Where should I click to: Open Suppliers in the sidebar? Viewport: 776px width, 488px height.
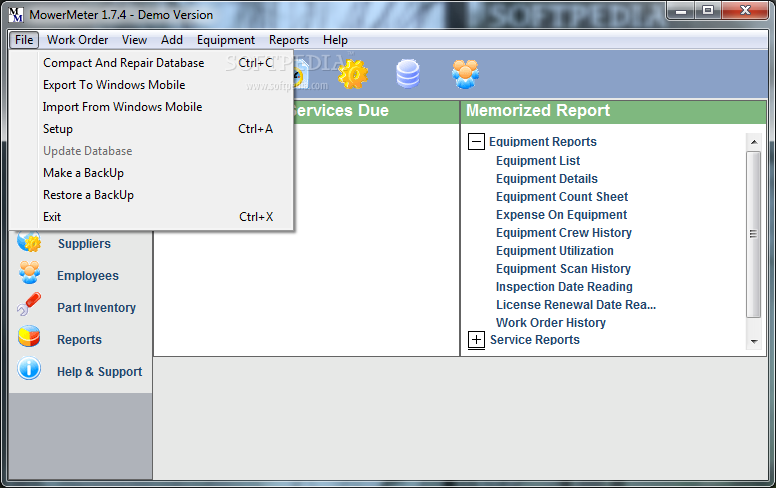[x=84, y=244]
